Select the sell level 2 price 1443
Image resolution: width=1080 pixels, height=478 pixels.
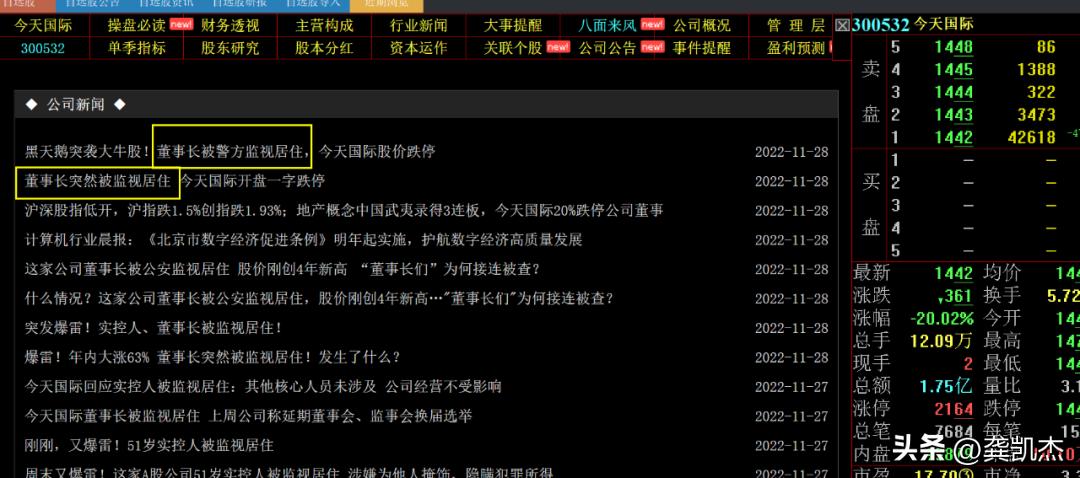tap(954, 114)
